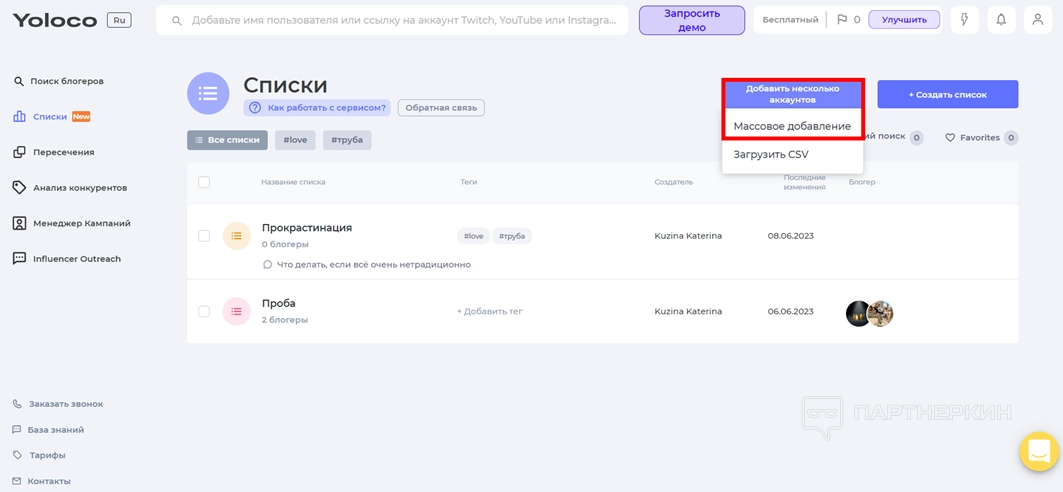
Task: Check the Прокрастинация row checkbox
Action: point(204,236)
